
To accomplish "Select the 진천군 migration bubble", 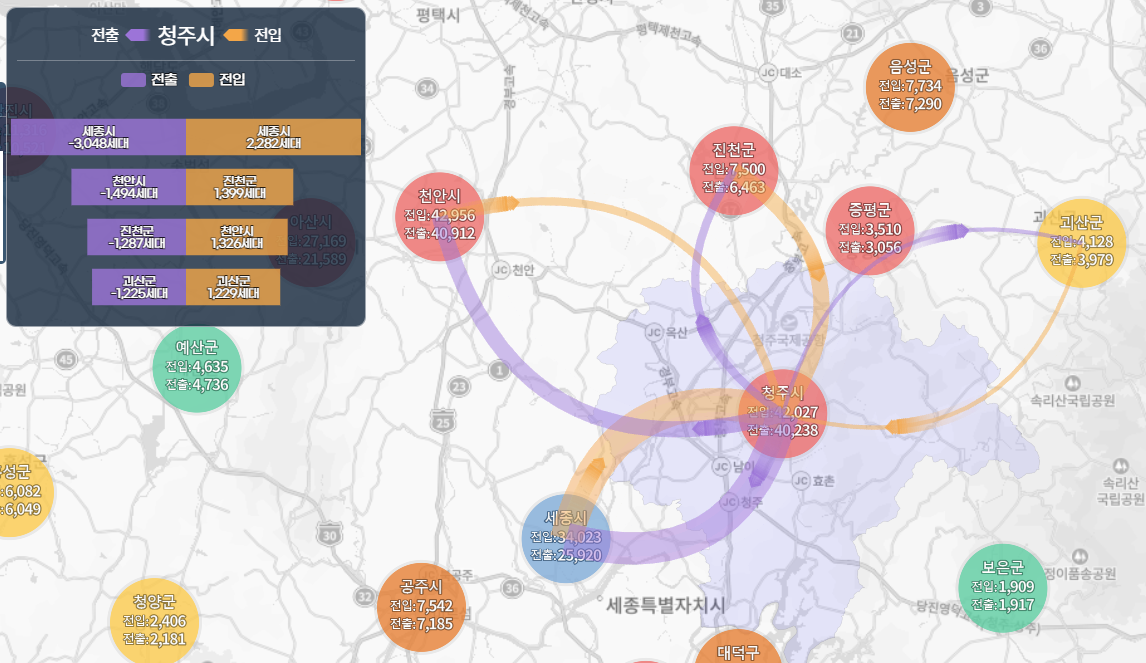I will 734,170.
